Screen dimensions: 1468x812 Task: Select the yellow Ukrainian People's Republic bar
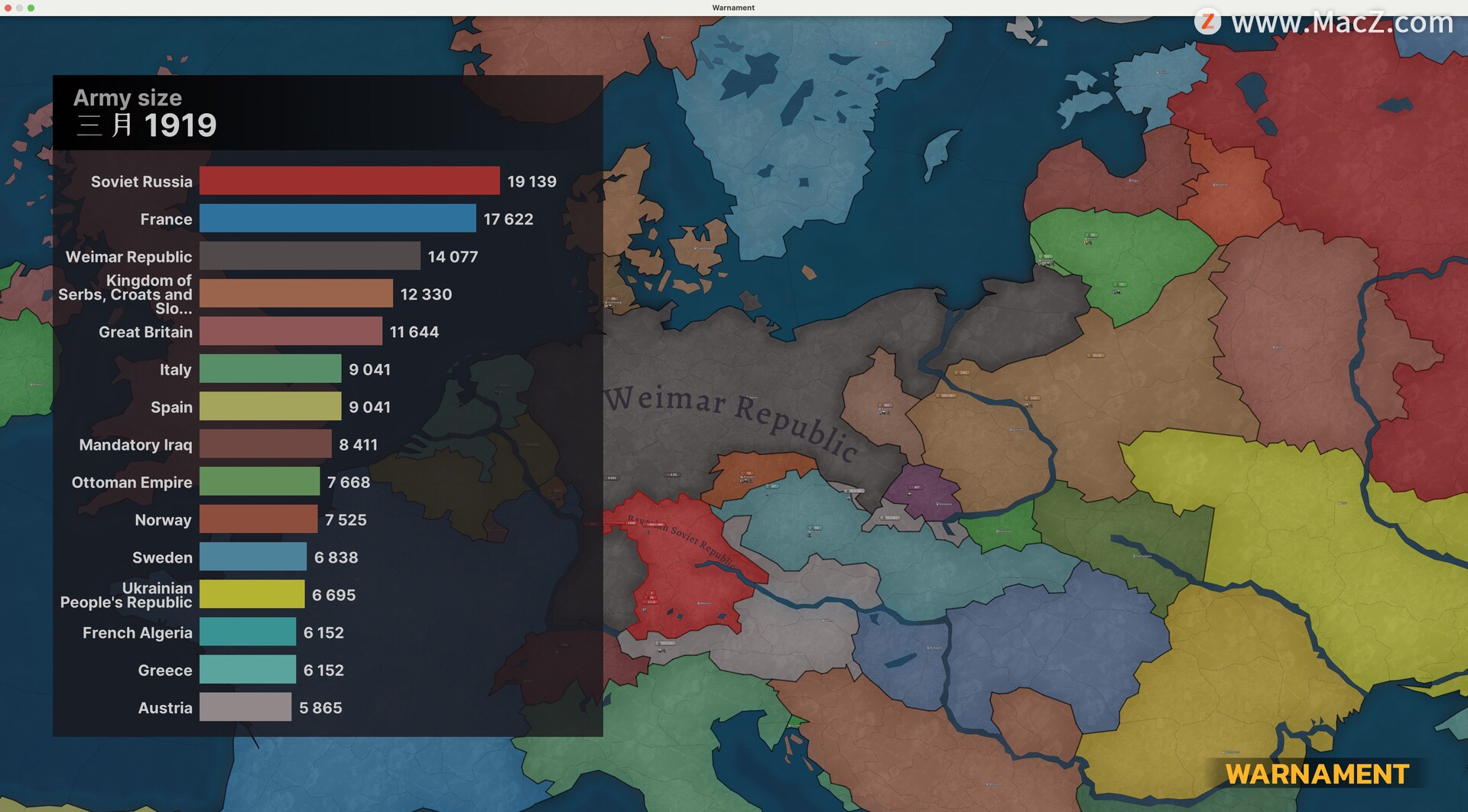[x=252, y=595]
